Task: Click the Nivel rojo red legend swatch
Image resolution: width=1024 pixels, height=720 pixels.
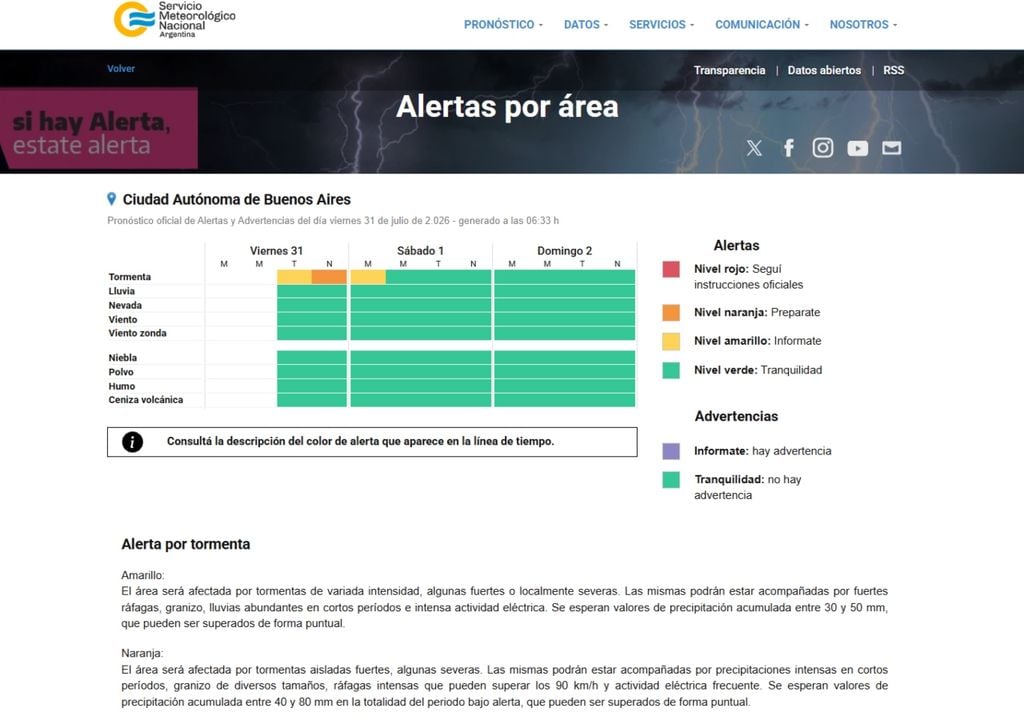Action: point(671,269)
